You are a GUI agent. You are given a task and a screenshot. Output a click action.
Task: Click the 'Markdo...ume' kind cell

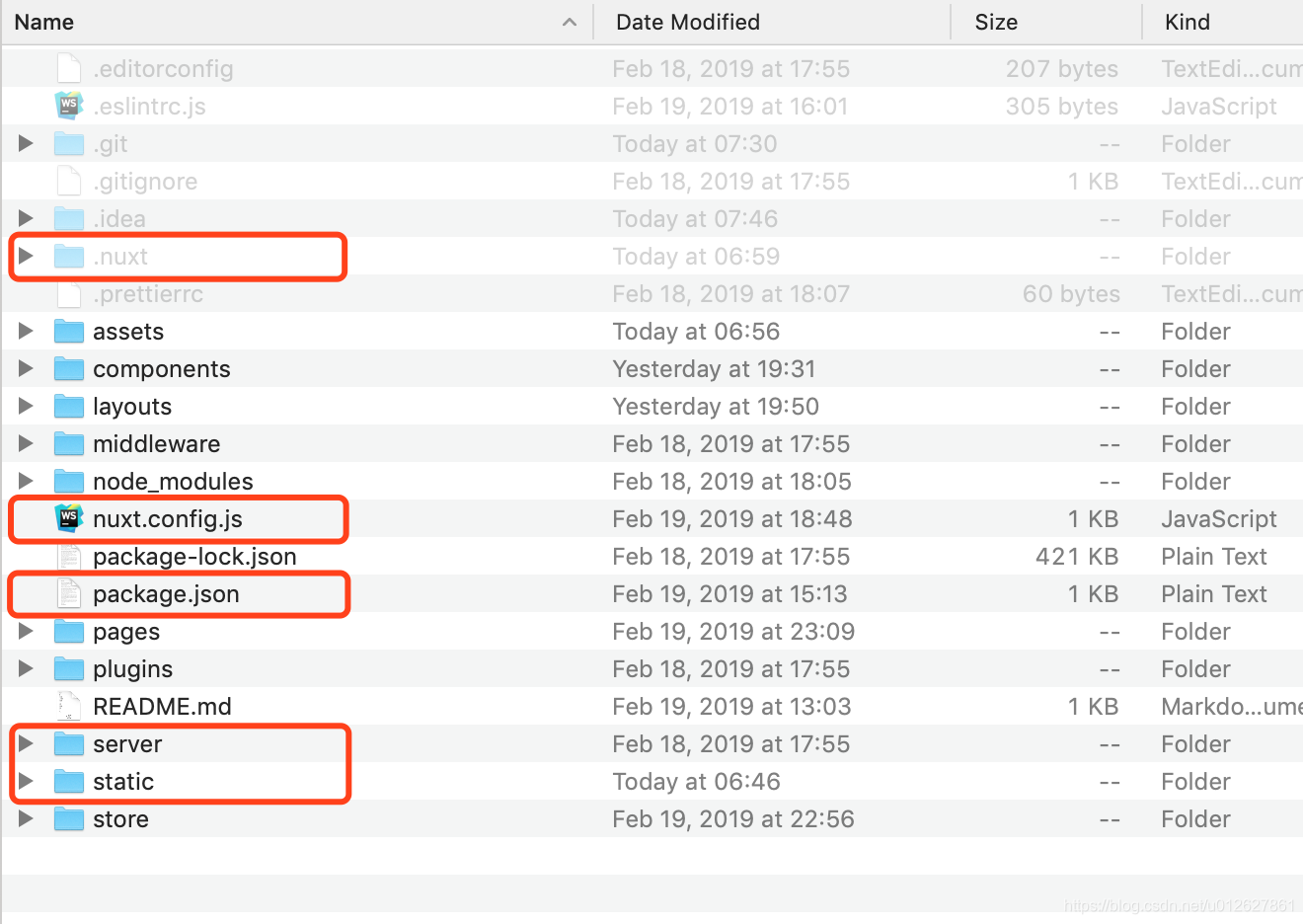click(x=1232, y=707)
